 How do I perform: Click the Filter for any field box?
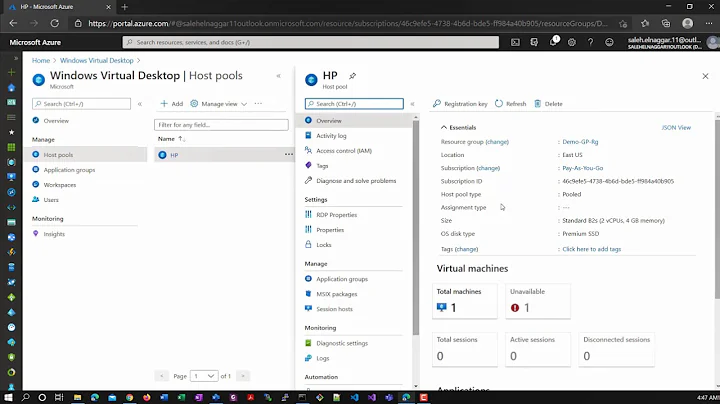click(x=221, y=125)
